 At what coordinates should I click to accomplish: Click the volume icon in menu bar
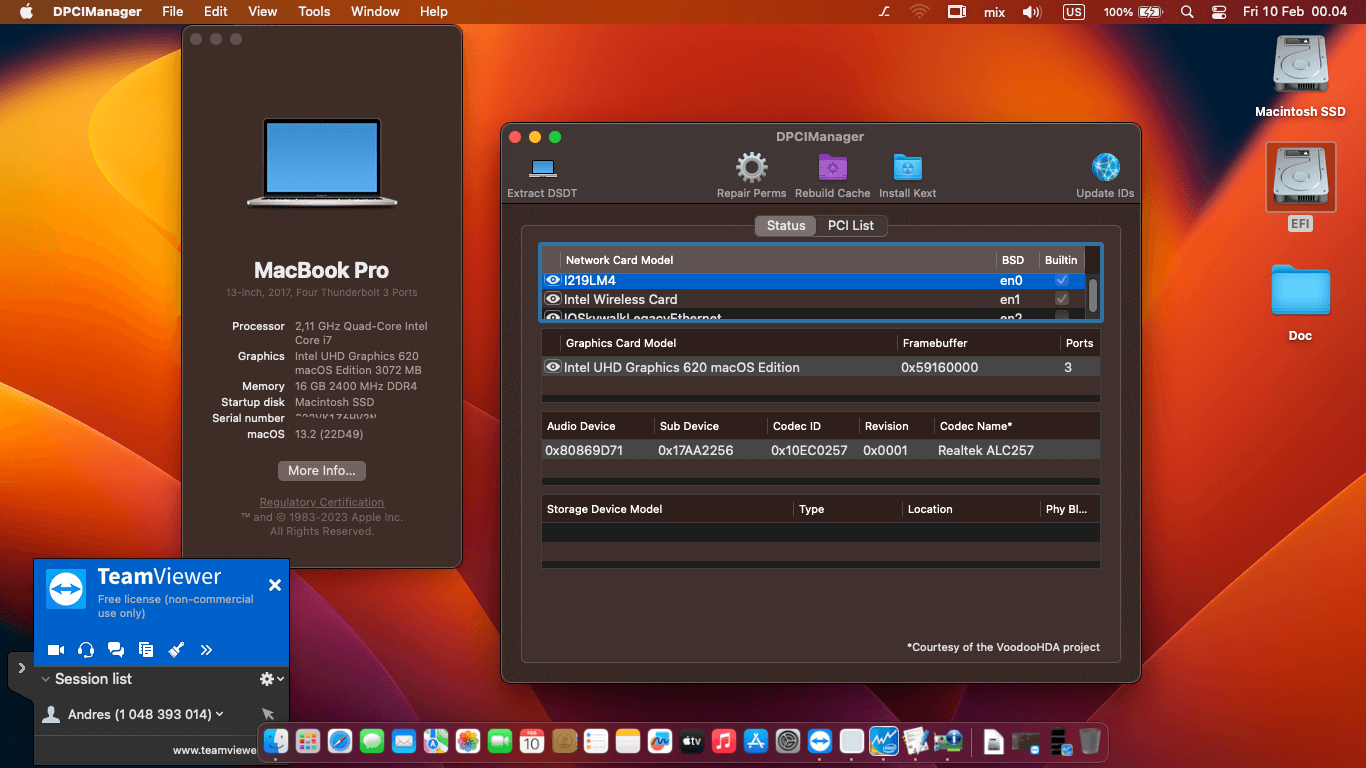click(1032, 12)
